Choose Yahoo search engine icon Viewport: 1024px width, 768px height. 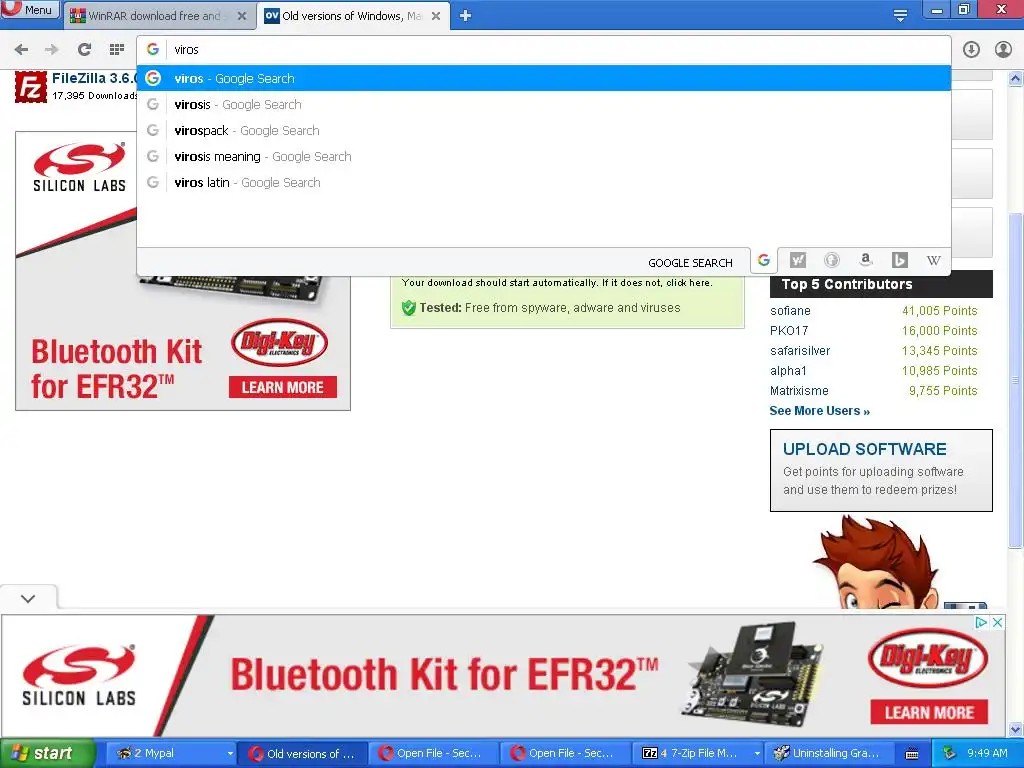tap(797, 261)
